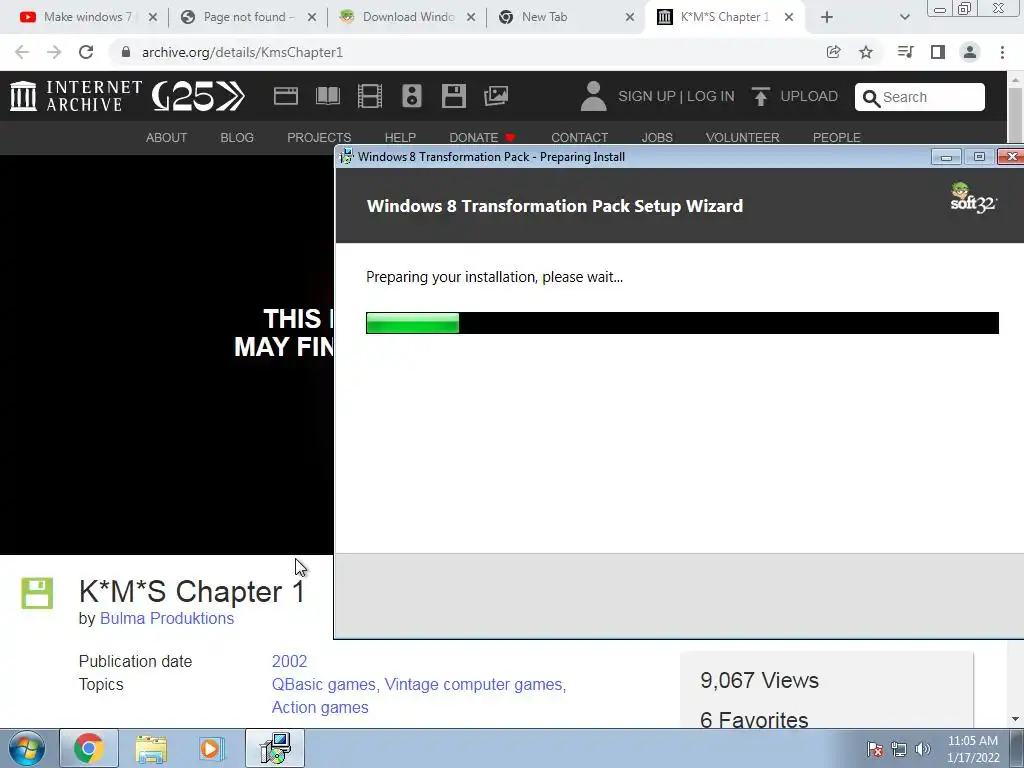Open the BLOG menu item

[x=237, y=138]
